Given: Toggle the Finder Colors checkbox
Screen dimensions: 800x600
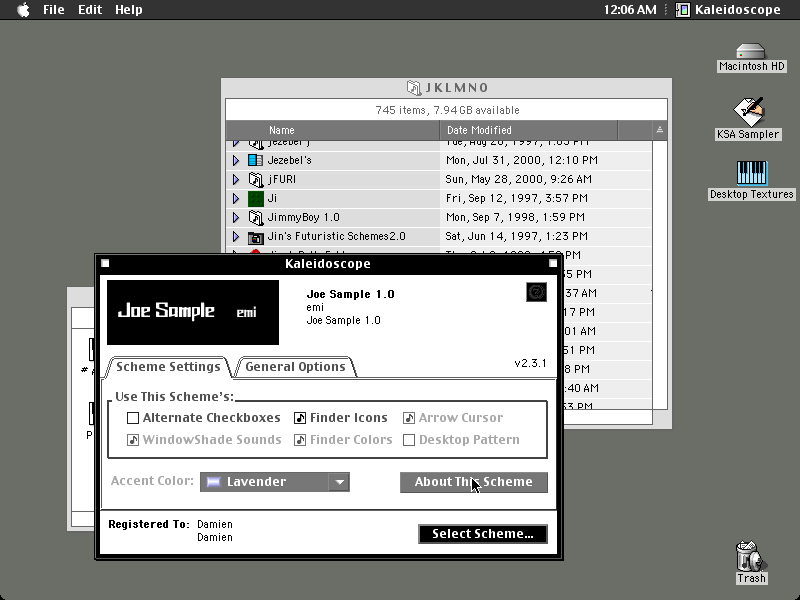Looking at the screenshot, I should click(300, 440).
